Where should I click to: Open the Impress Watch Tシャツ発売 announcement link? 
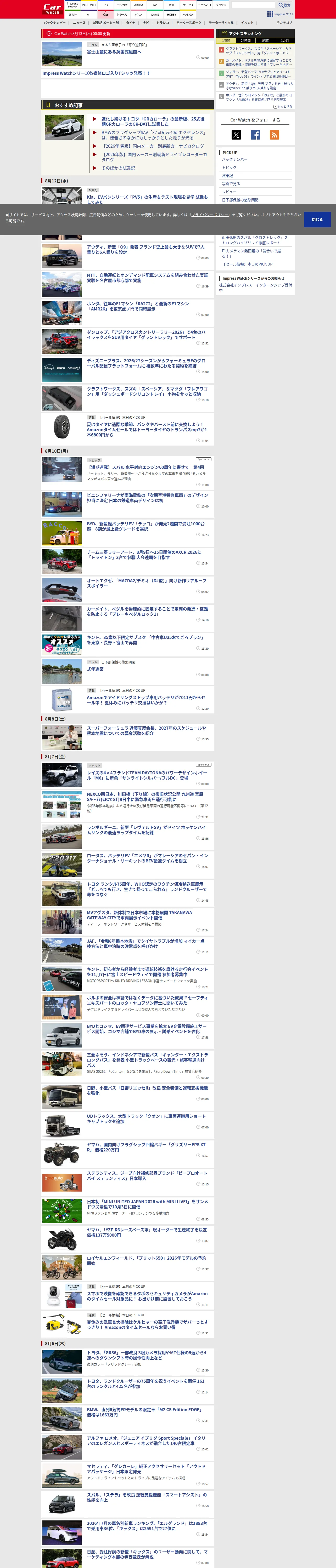96,73
